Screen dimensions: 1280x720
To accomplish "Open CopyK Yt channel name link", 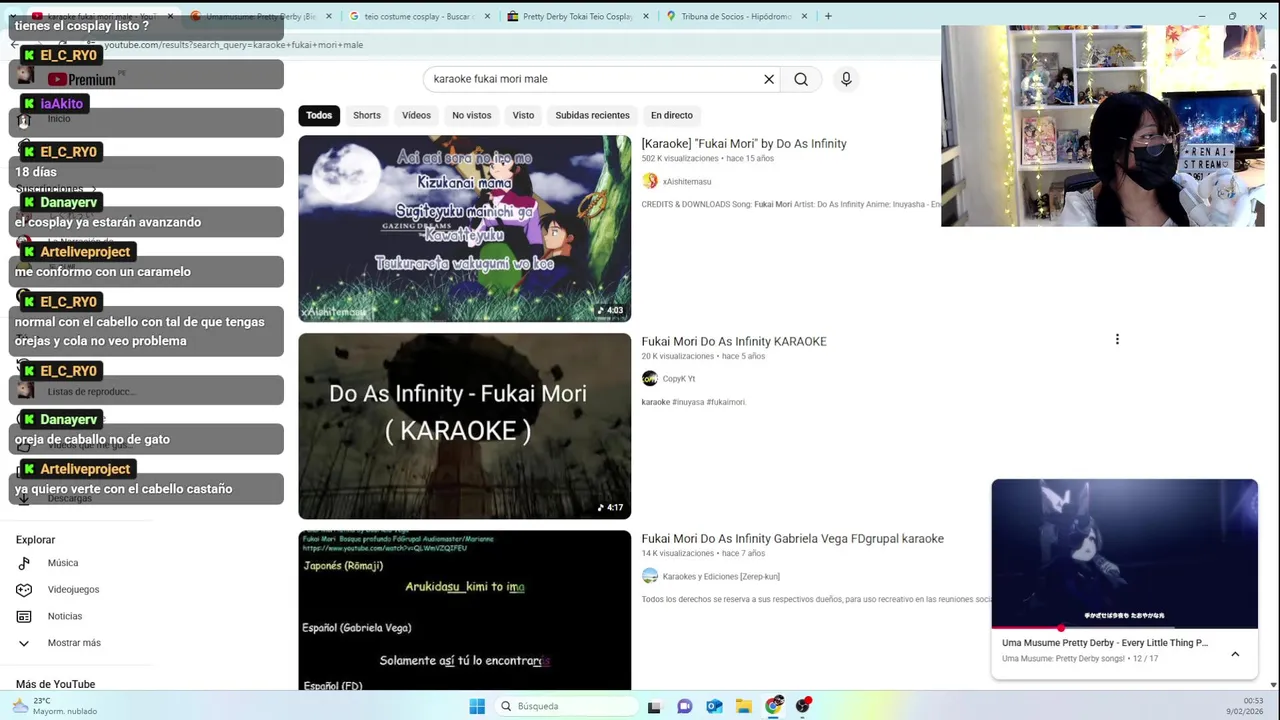I will (x=678, y=379).
